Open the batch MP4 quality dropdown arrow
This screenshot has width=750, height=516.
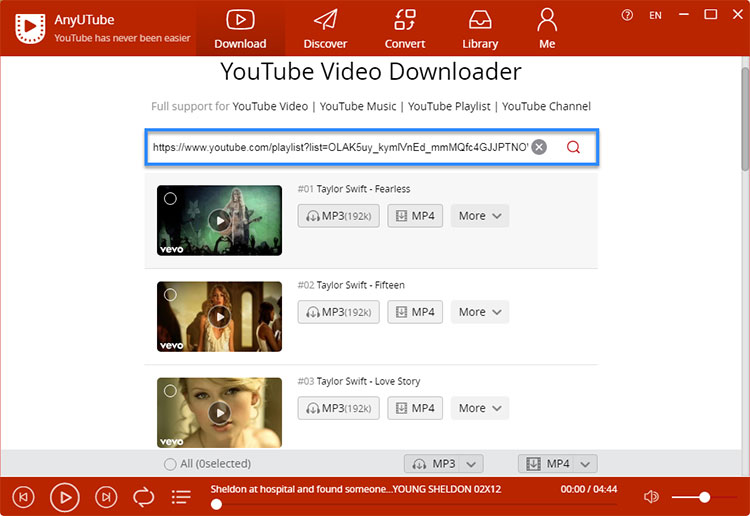pyautogui.click(x=585, y=464)
